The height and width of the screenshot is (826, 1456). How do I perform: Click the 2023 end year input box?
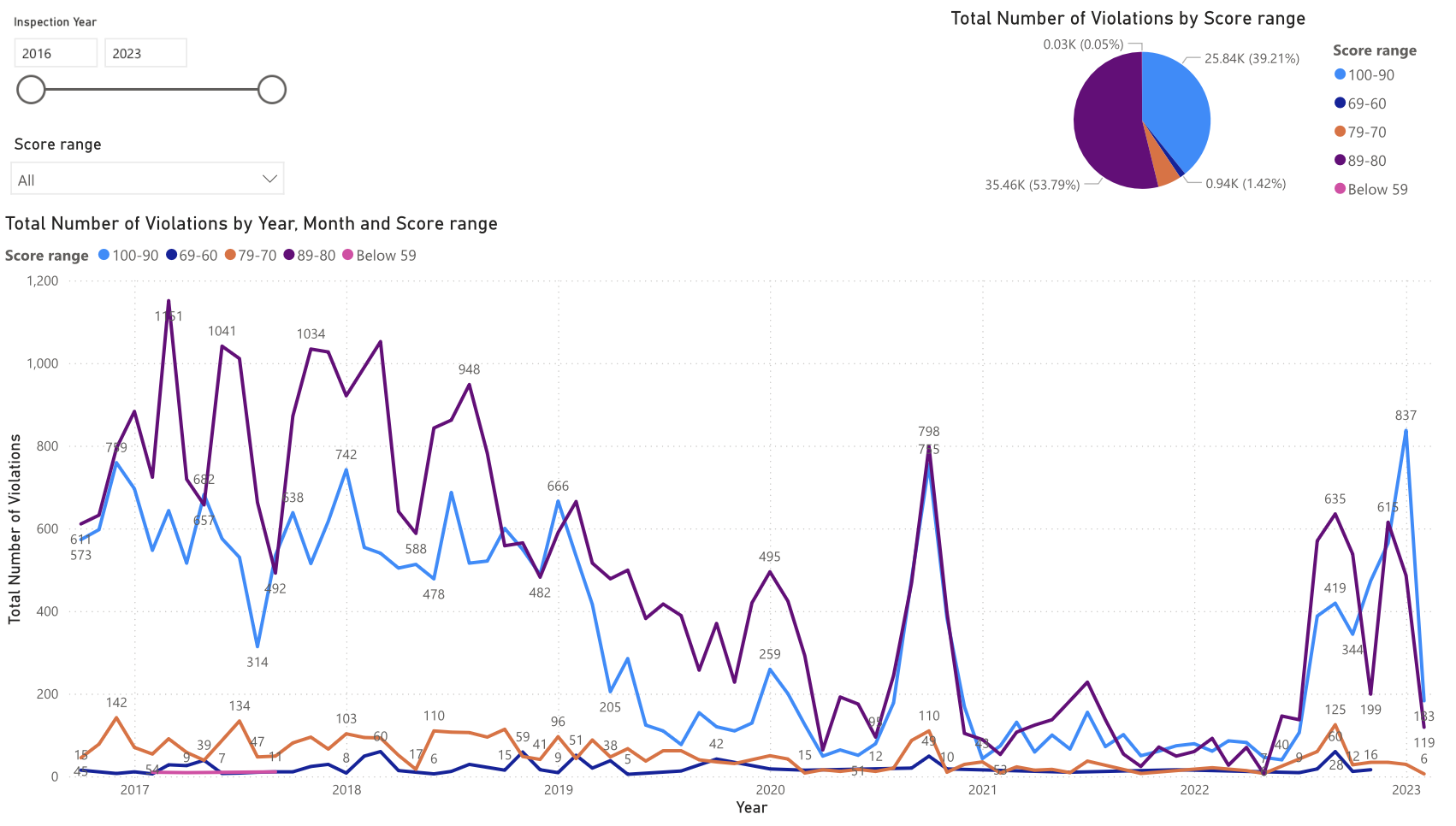click(x=145, y=53)
